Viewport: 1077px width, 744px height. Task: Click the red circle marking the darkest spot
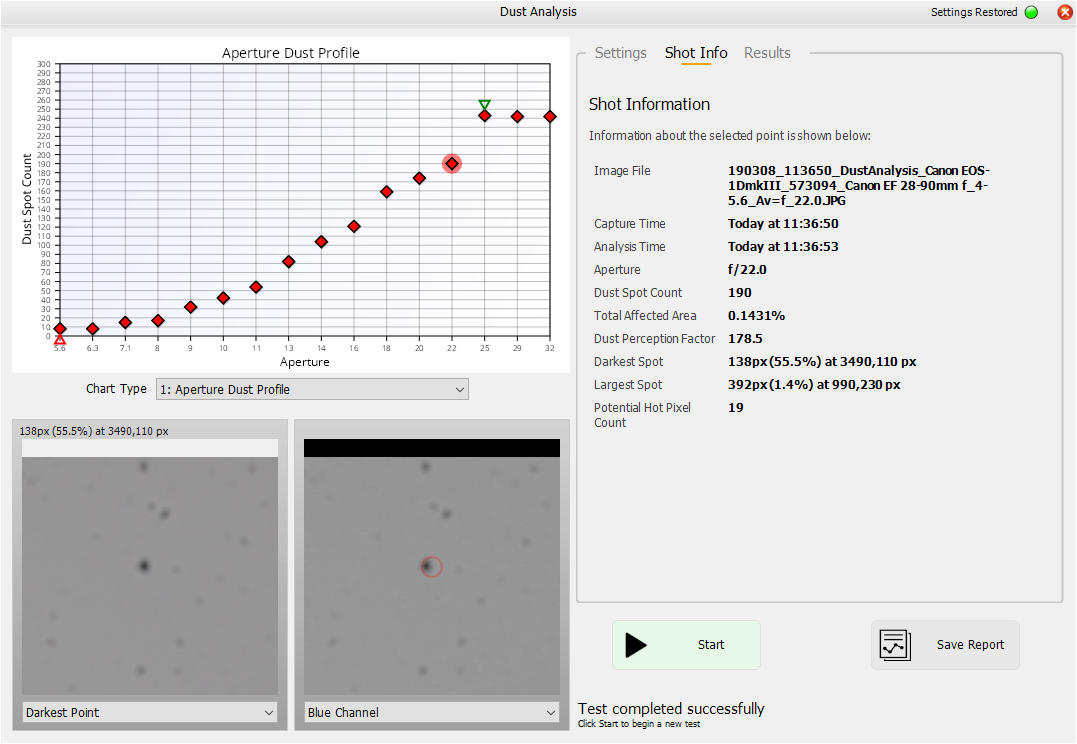pyautogui.click(x=432, y=567)
